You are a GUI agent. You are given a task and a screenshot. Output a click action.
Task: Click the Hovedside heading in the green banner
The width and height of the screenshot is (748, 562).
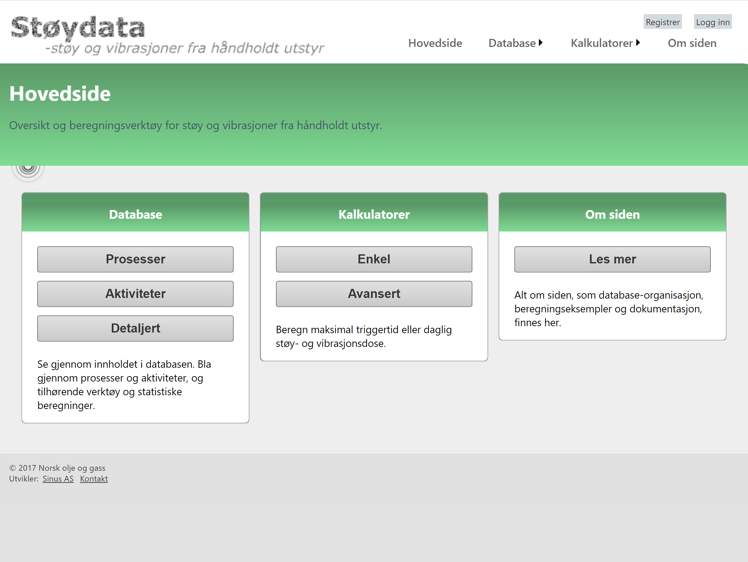tap(60, 94)
